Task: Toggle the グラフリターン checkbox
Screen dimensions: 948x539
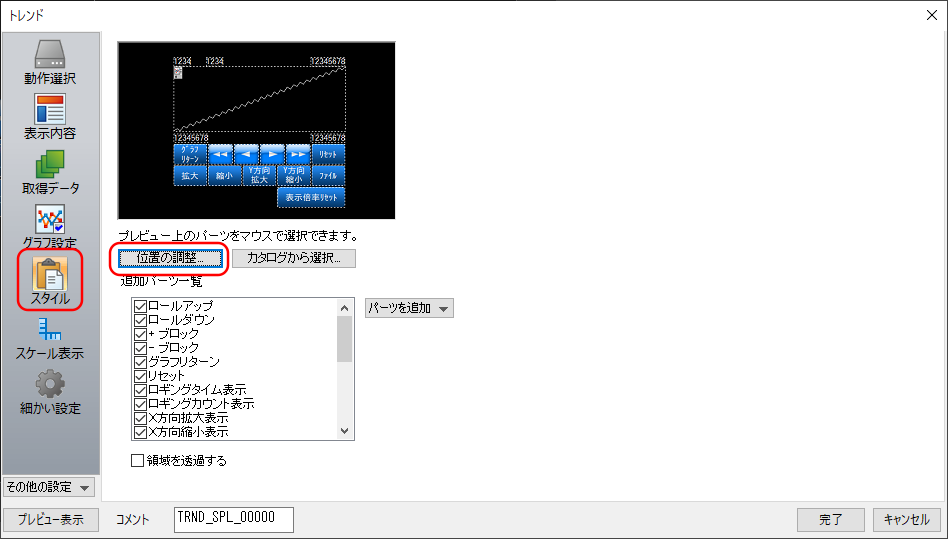Action: click(x=141, y=361)
